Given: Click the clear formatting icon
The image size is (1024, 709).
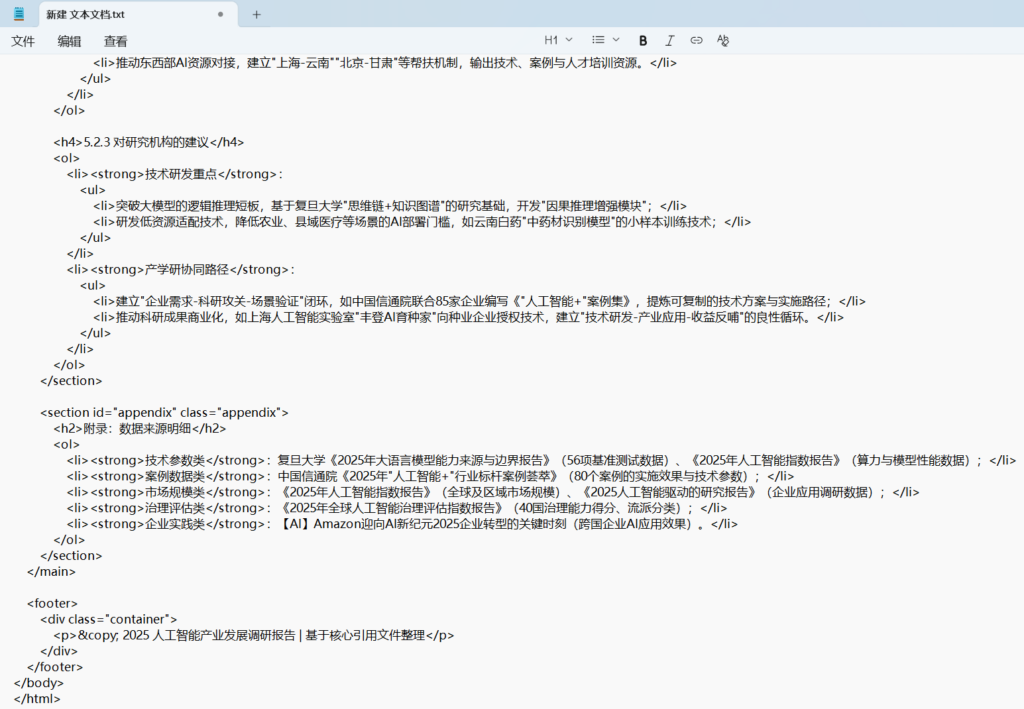Looking at the screenshot, I should pyautogui.click(x=723, y=40).
